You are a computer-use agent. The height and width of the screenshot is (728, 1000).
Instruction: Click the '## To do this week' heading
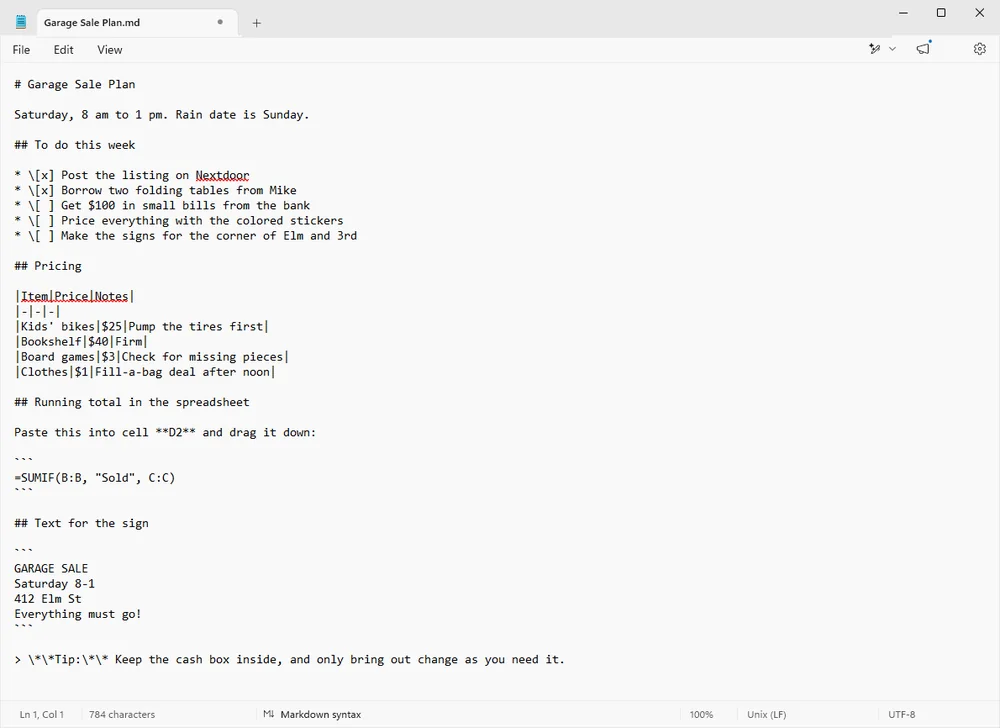click(x=75, y=145)
